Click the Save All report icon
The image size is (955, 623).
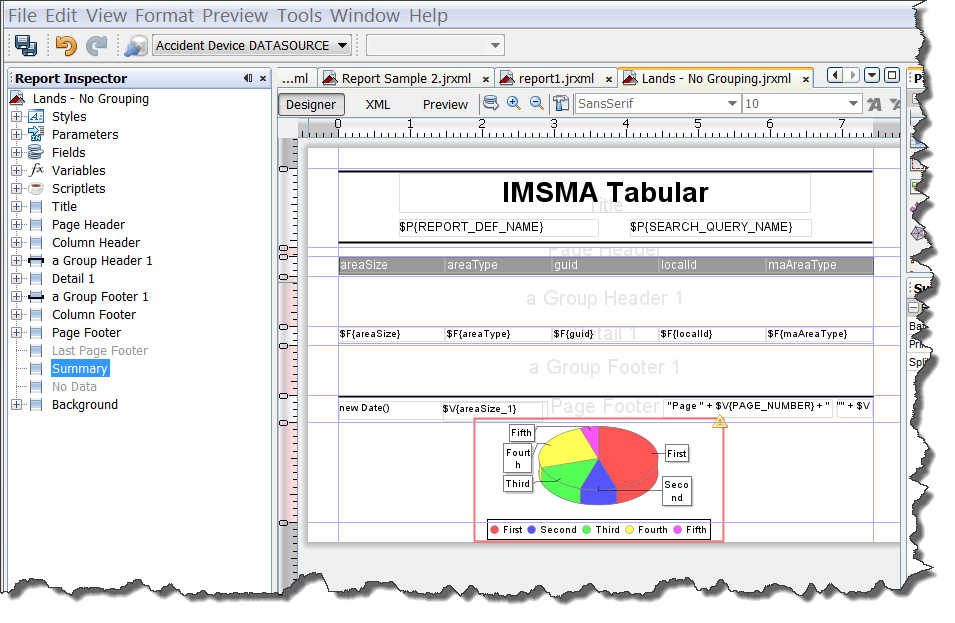(26, 45)
